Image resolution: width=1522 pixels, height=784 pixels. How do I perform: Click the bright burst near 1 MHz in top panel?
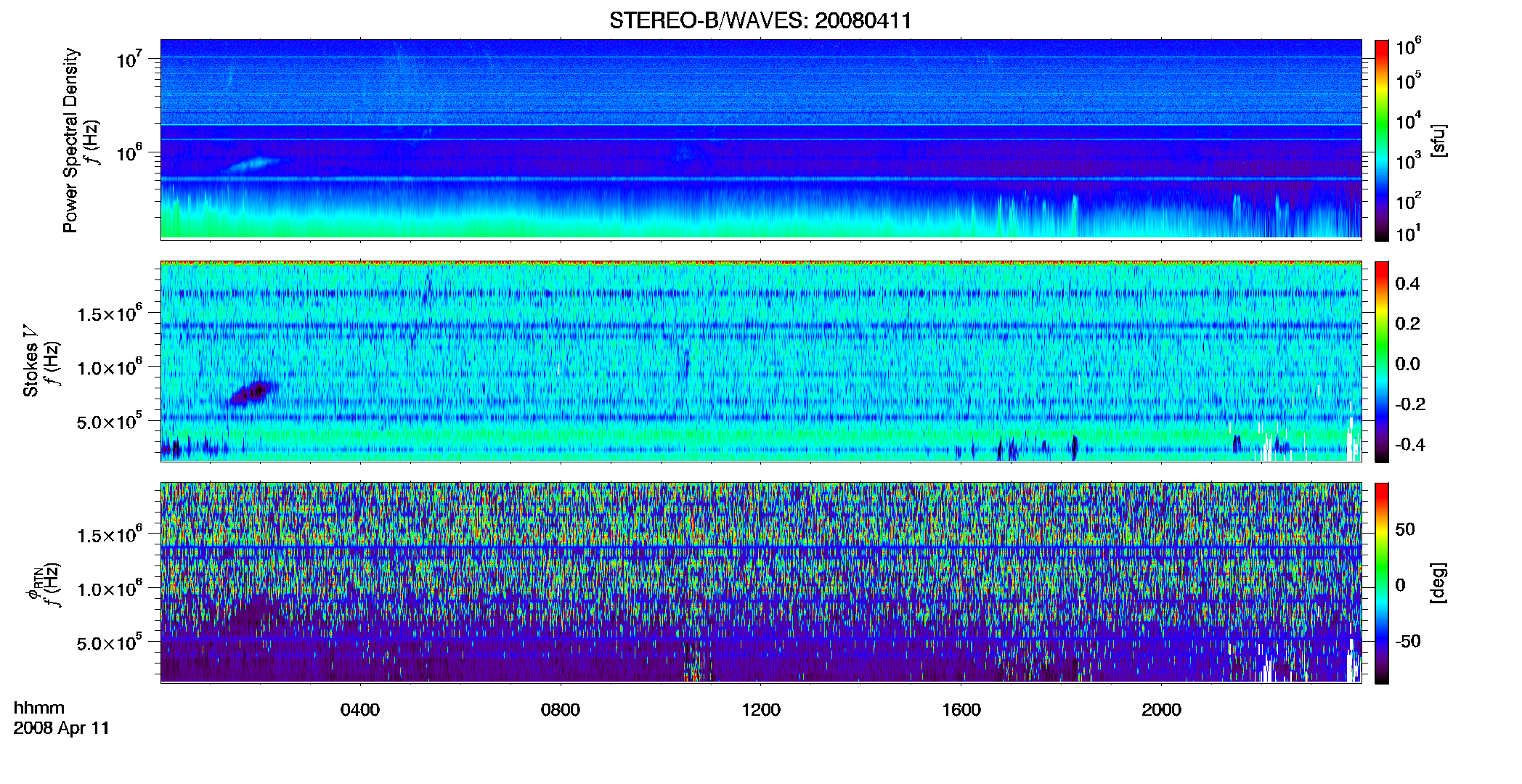point(253,164)
